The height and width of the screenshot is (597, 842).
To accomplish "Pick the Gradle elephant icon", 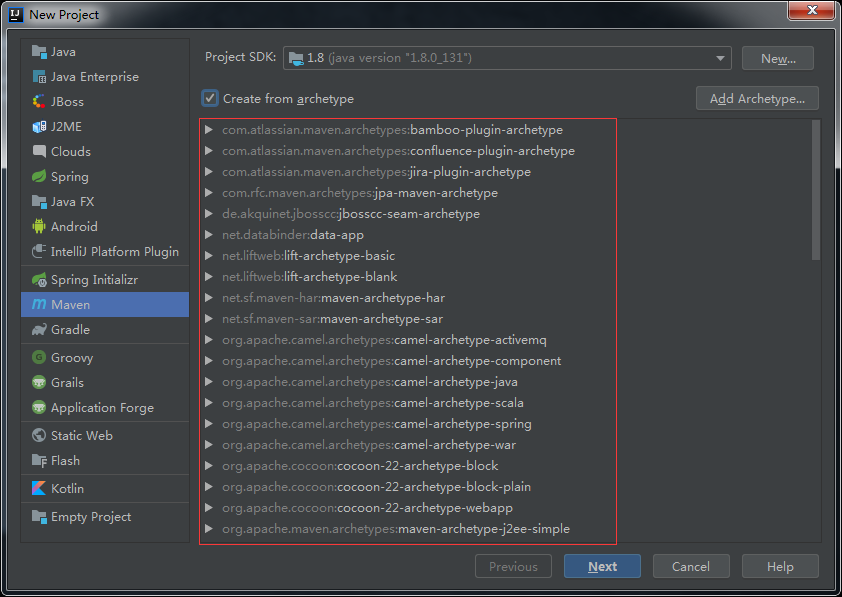I will point(39,330).
